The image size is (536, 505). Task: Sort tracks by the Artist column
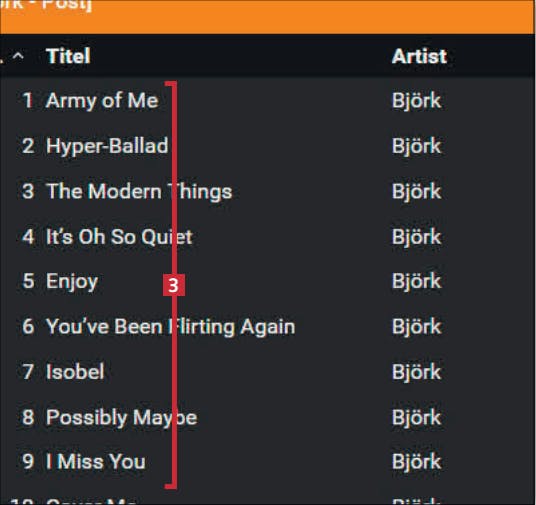pyautogui.click(x=419, y=56)
